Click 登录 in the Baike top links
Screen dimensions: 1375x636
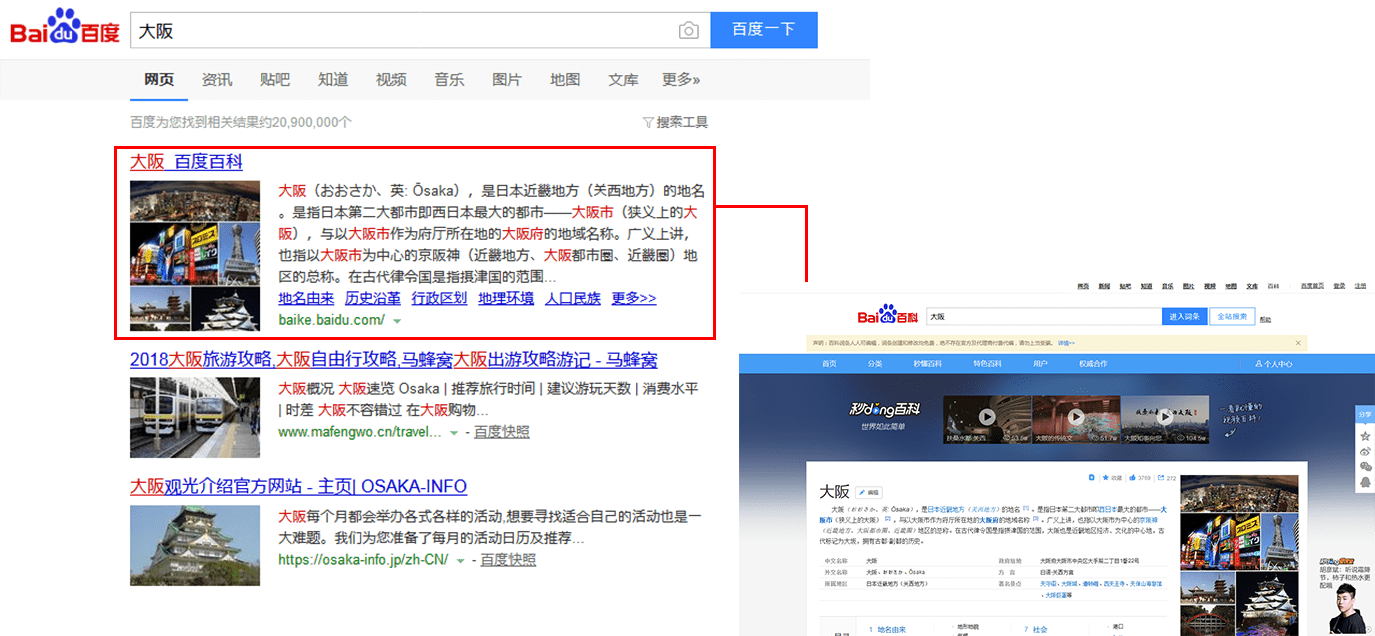click(1338, 286)
